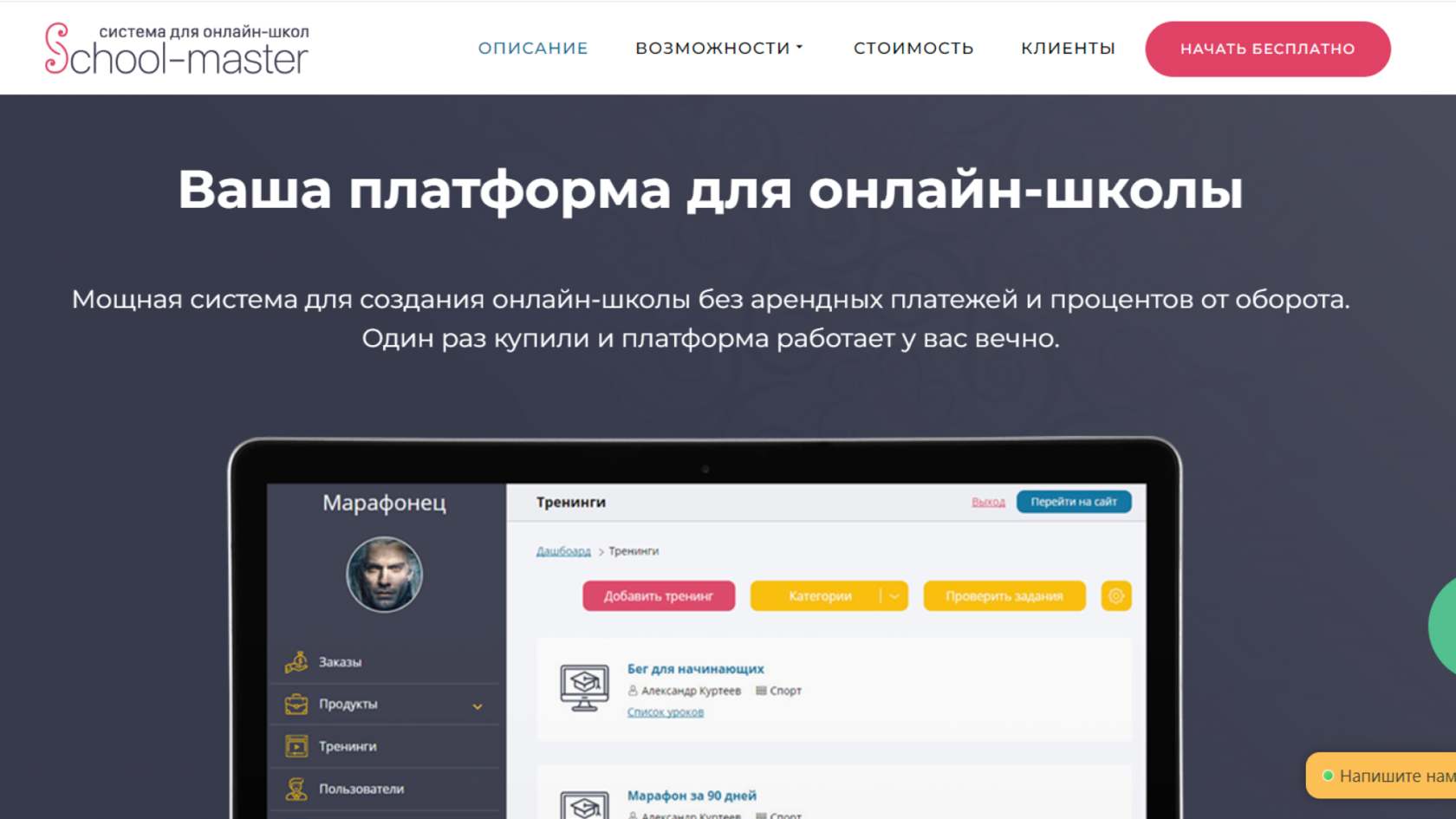
Task: Click the Проверить задания button
Action: click(x=1004, y=596)
